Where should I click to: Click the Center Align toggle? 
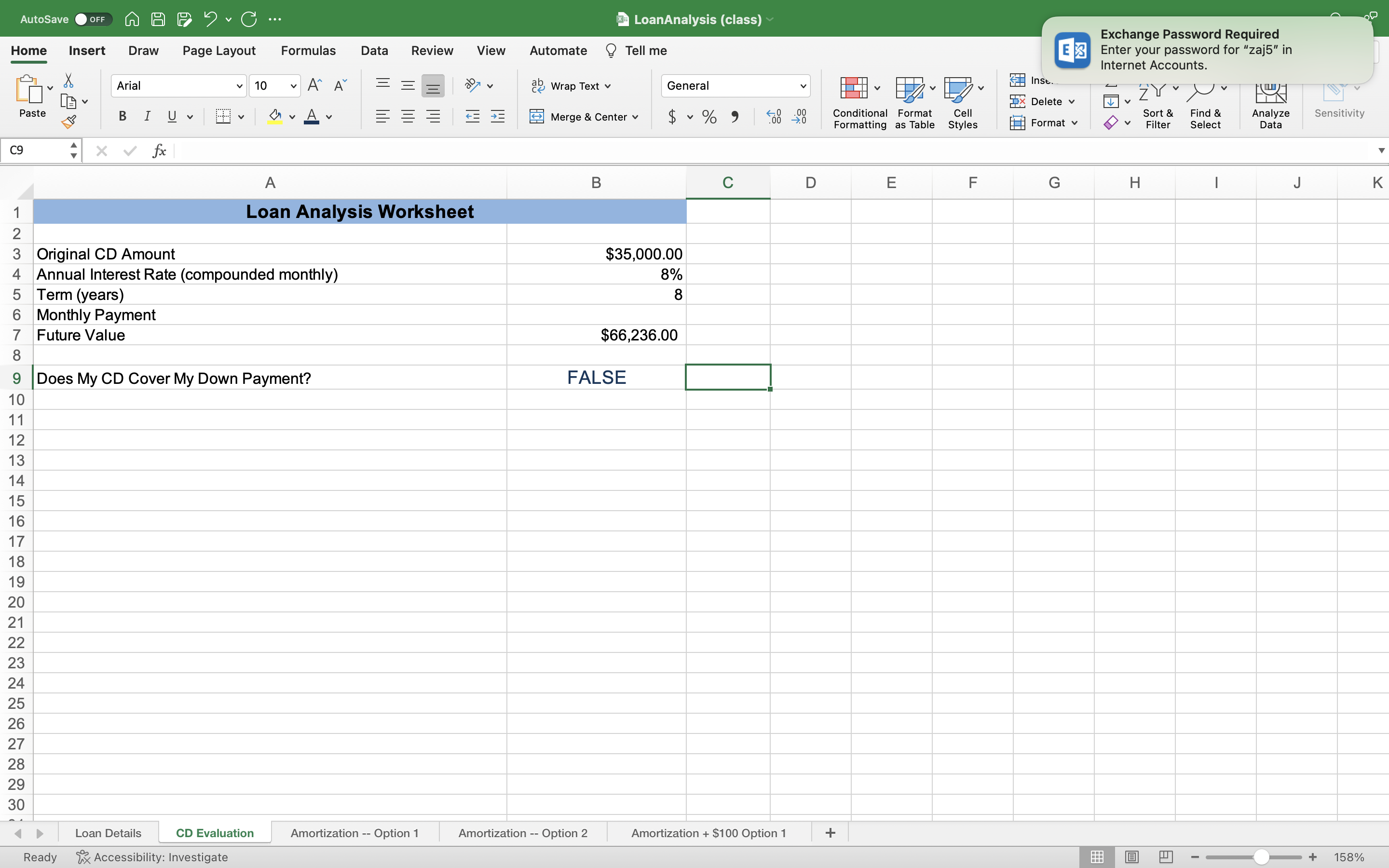[x=408, y=116]
